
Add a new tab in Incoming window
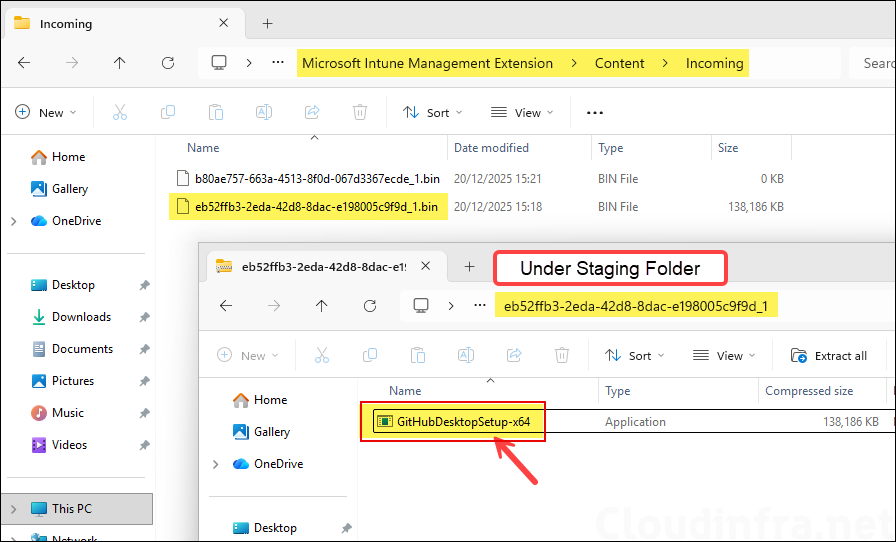click(267, 23)
